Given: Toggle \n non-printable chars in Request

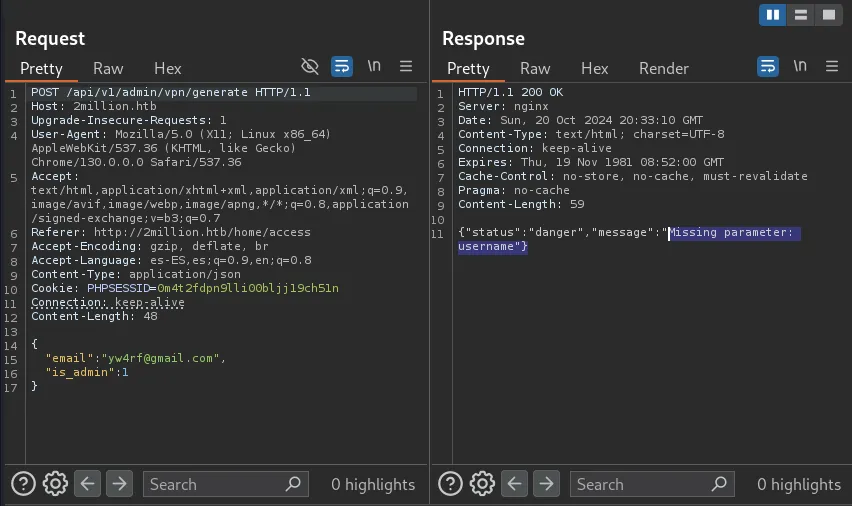Looking at the screenshot, I should tap(374, 67).
